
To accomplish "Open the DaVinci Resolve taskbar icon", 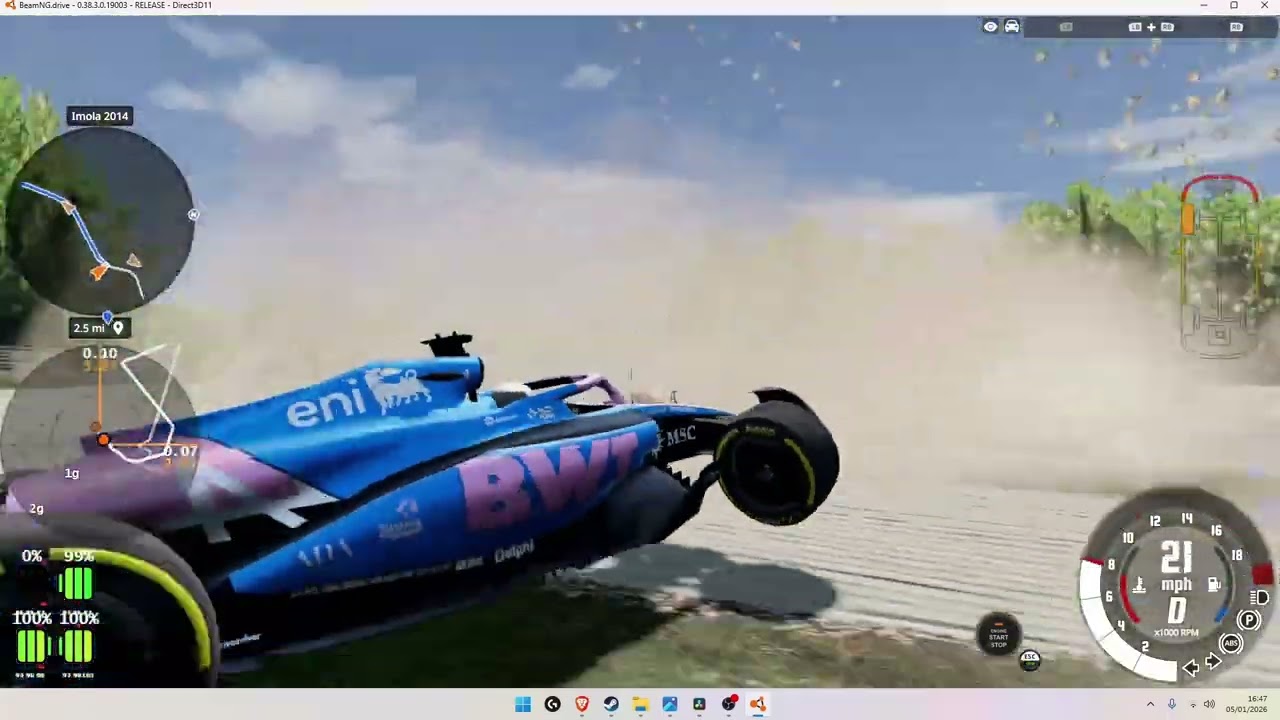I will point(699,704).
